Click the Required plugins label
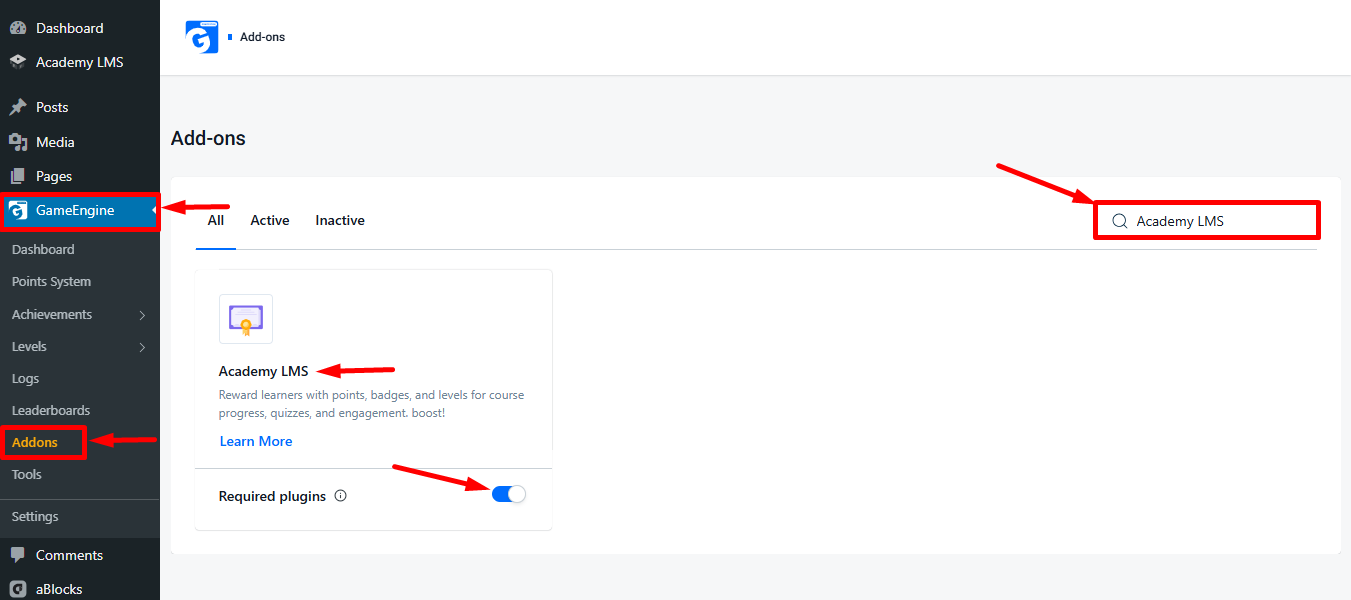The width and height of the screenshot is (1351, 600). coord(272,496)
